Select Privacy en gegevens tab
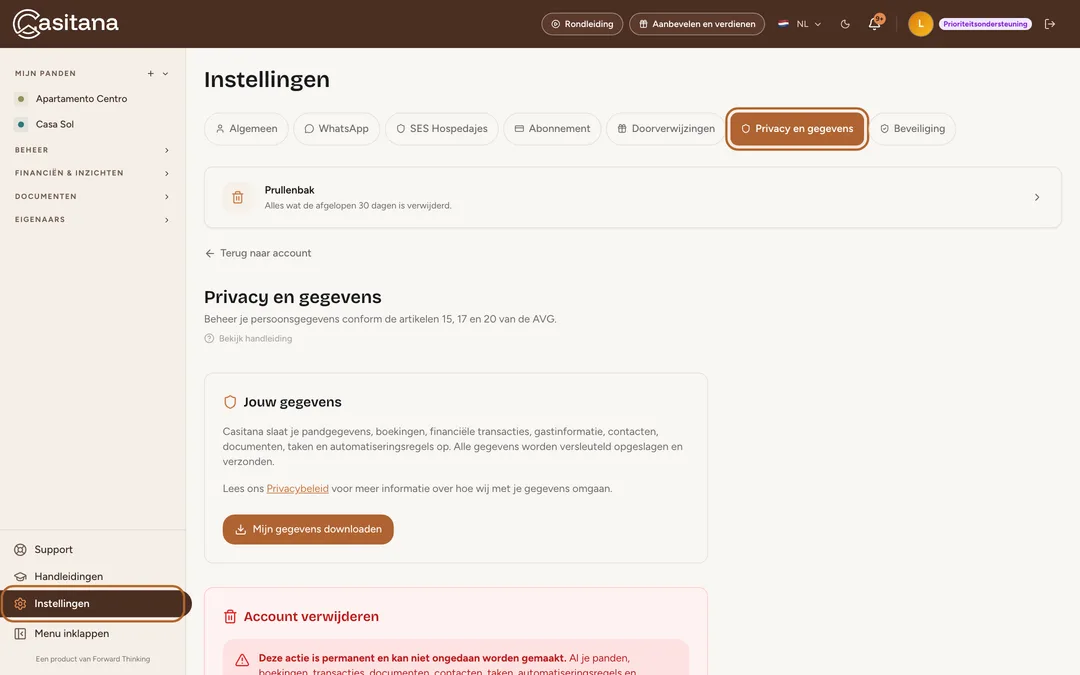 point(797,129)
